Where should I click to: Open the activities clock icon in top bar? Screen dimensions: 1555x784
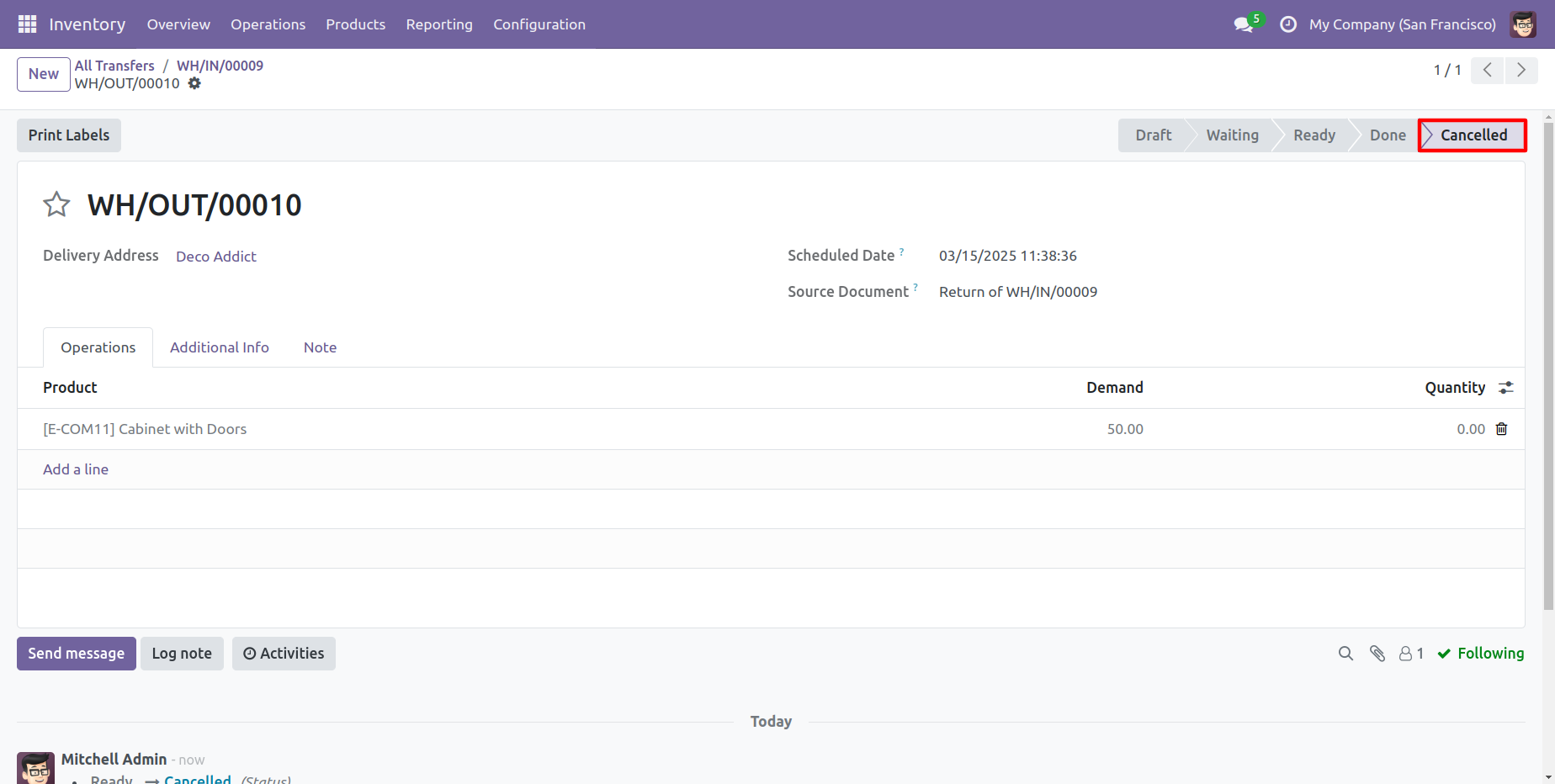point(1288,24)
